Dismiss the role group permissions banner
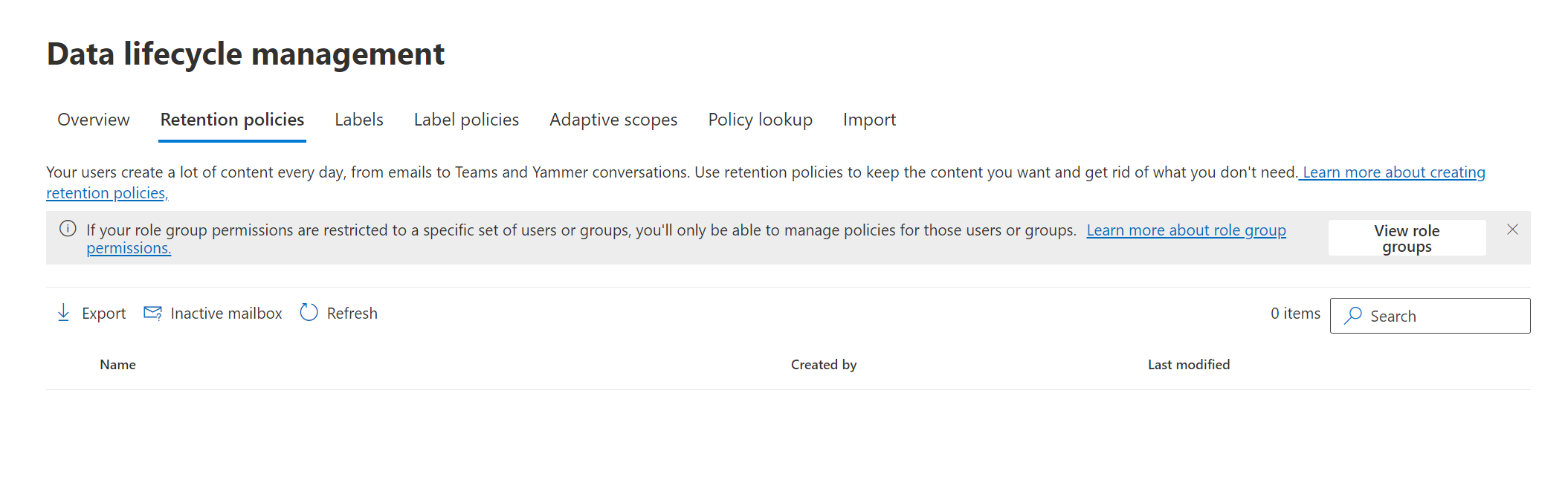Image resolution: width=1568 pixels, height=500 pixels. pyautogui.click(x=1512, y=230)
